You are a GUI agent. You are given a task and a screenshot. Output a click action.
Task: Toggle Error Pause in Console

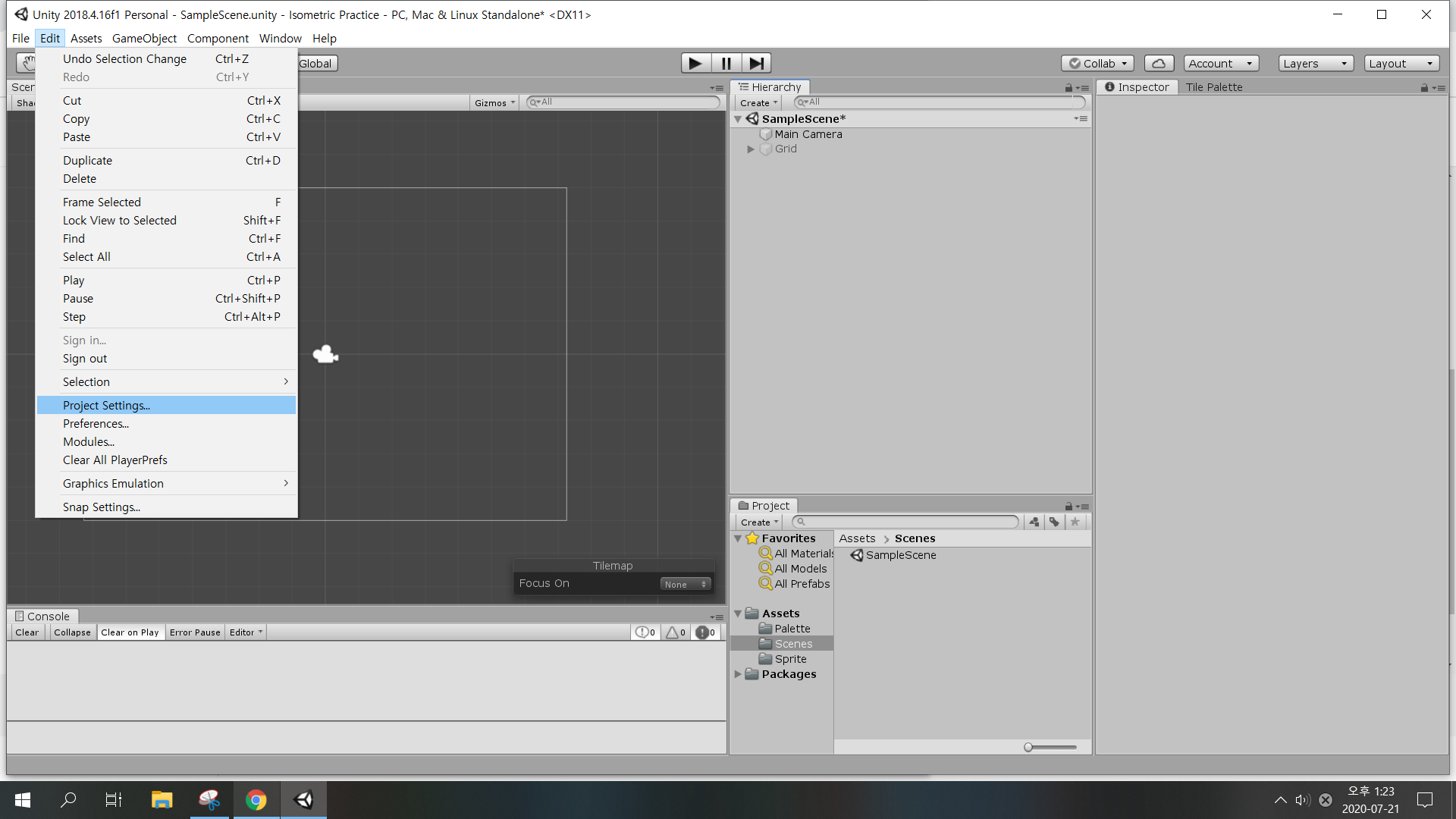(195, 632)
